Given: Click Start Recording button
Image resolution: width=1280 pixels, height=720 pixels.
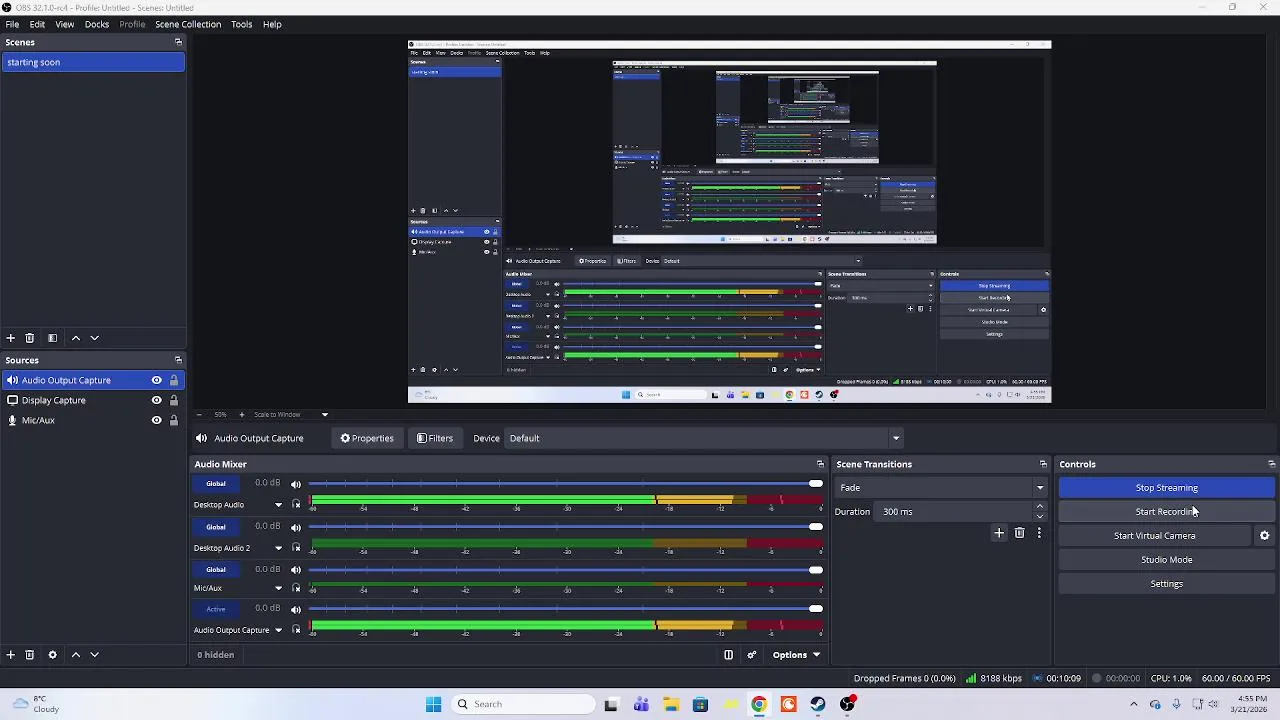Looking at the screenshot, I should [1166, 512].
